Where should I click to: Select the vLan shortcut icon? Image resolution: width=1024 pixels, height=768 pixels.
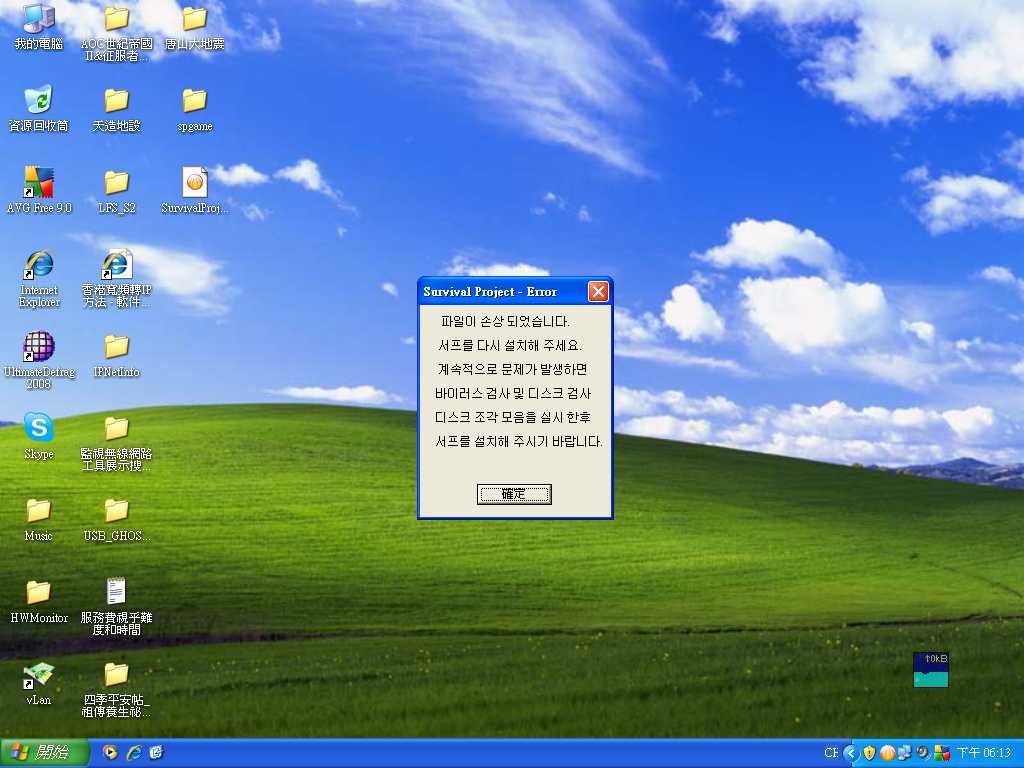[x=39, y=683]
